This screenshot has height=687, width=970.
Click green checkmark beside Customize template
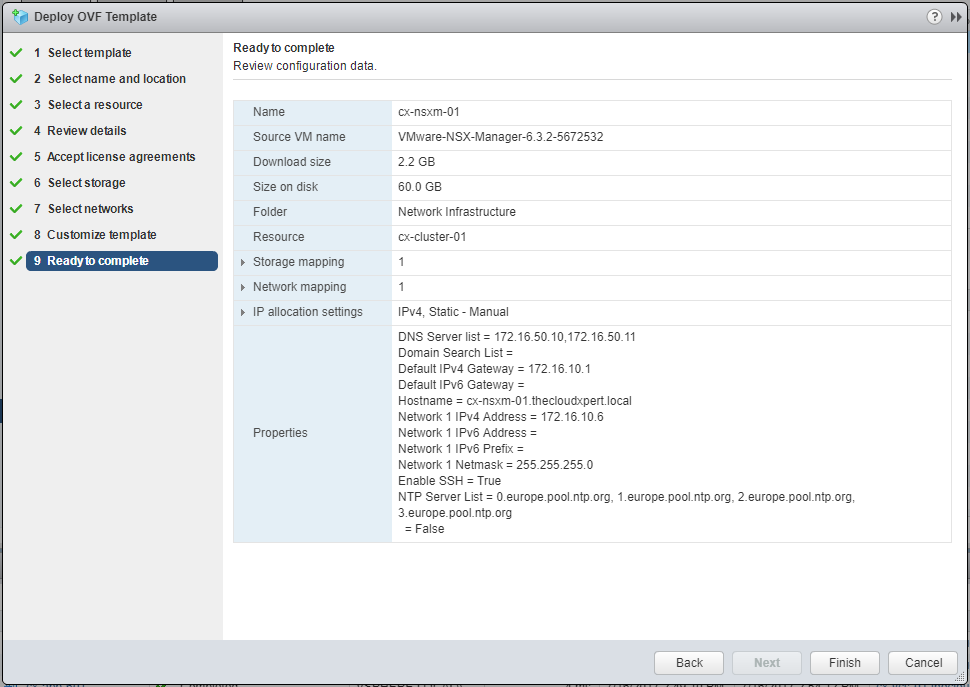click(x=16, y=235)
